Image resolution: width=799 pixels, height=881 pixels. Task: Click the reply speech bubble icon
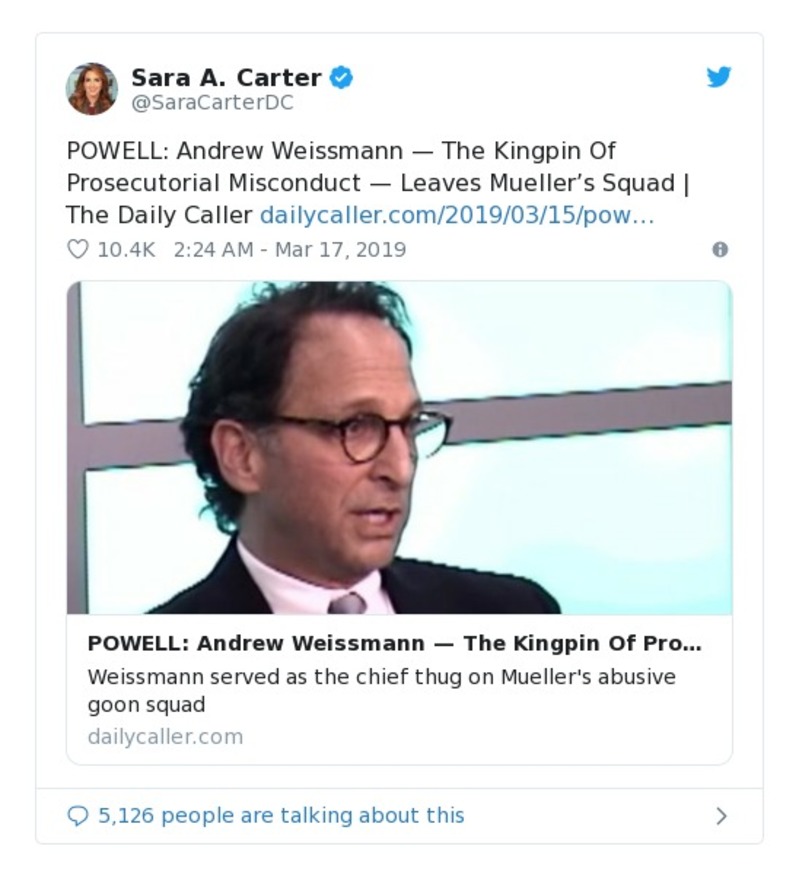tap(78, 816)
